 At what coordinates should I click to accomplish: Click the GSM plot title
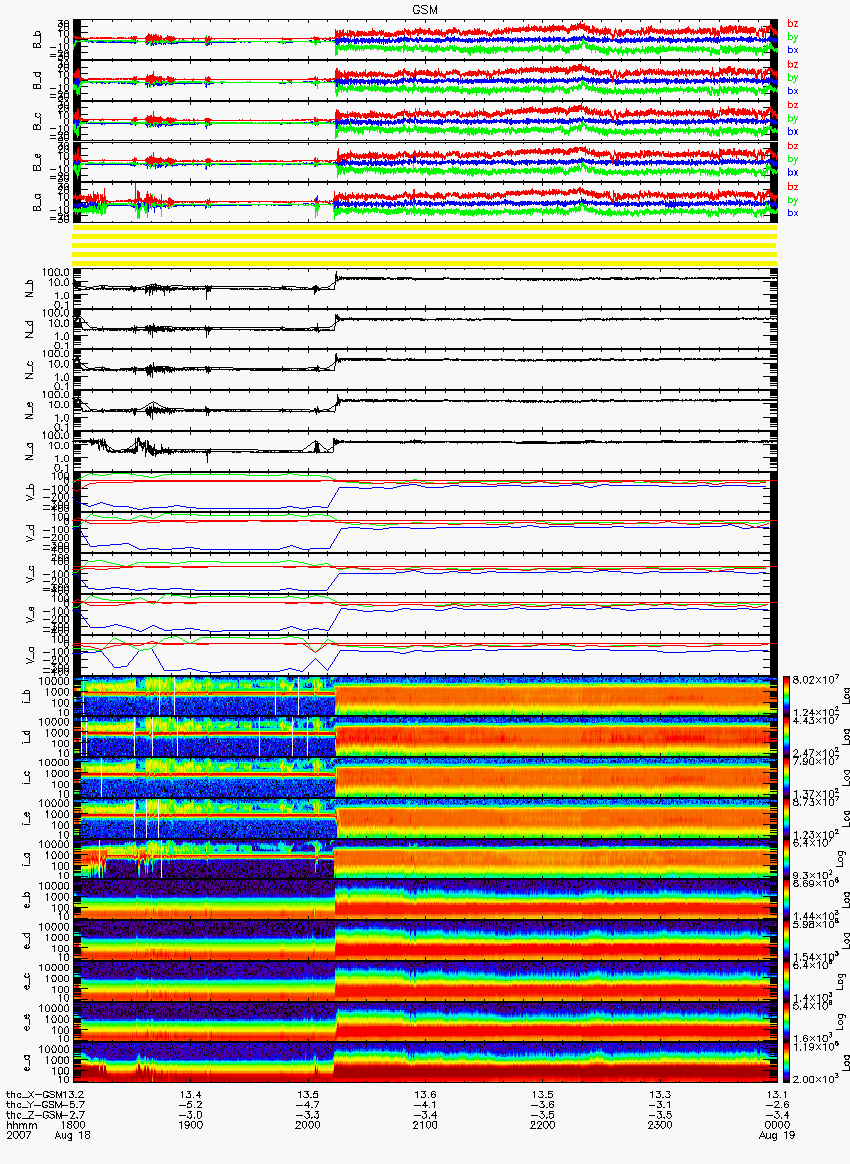pos(425,8)
